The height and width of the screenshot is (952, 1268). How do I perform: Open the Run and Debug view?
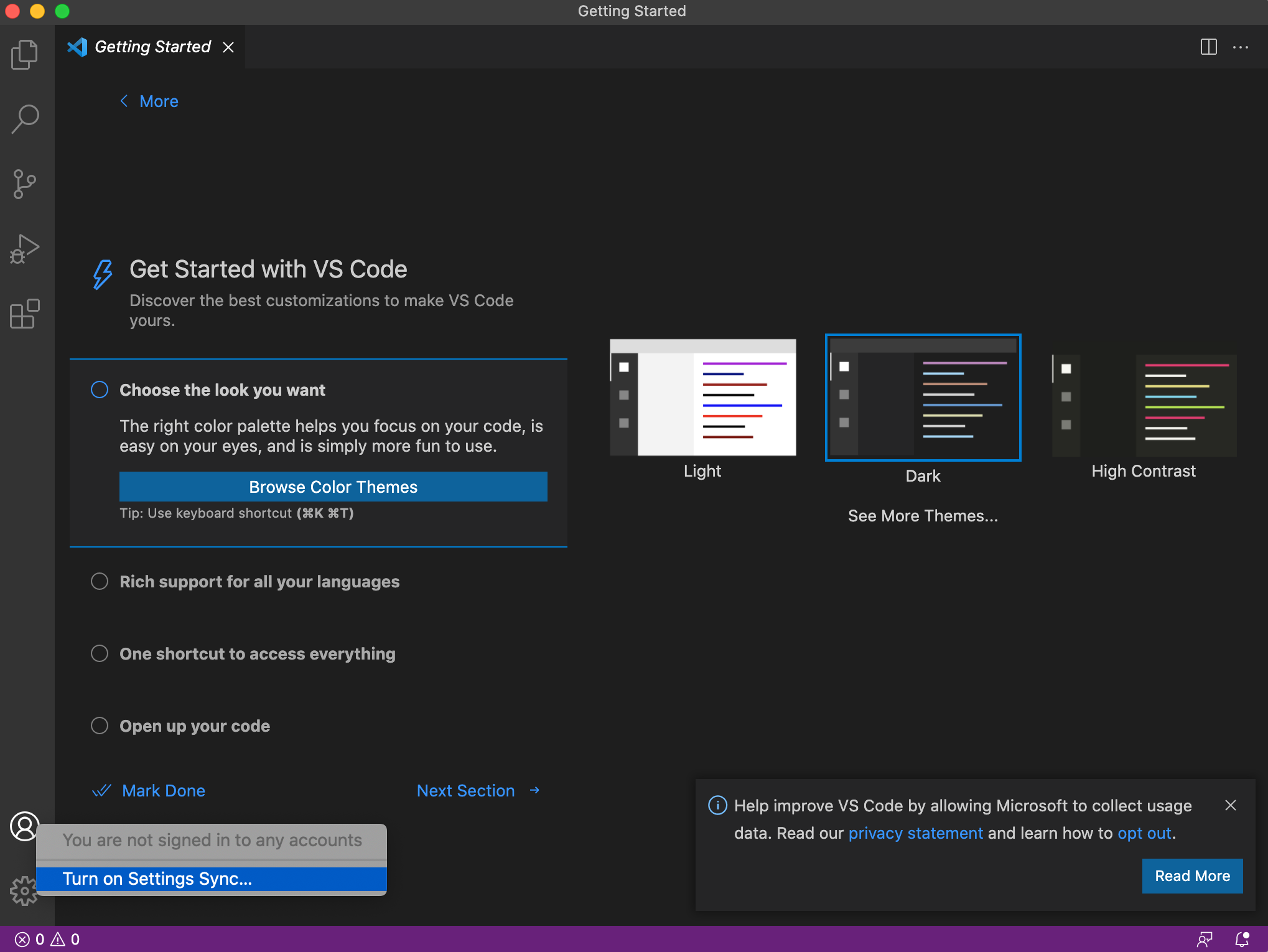pyautogui.click(x=25, y=249)
